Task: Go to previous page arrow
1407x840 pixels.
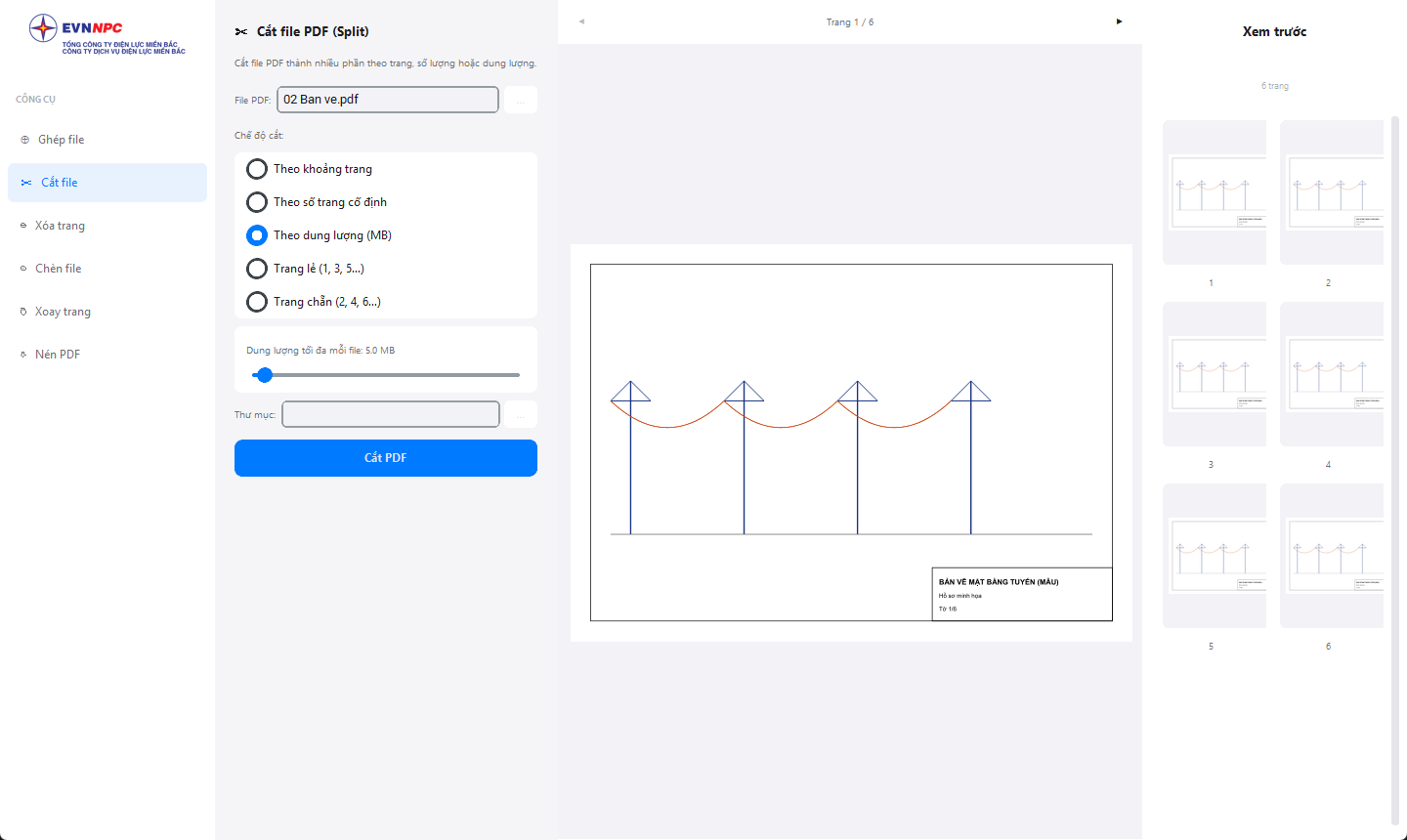Action: click(x=581, y=21)
